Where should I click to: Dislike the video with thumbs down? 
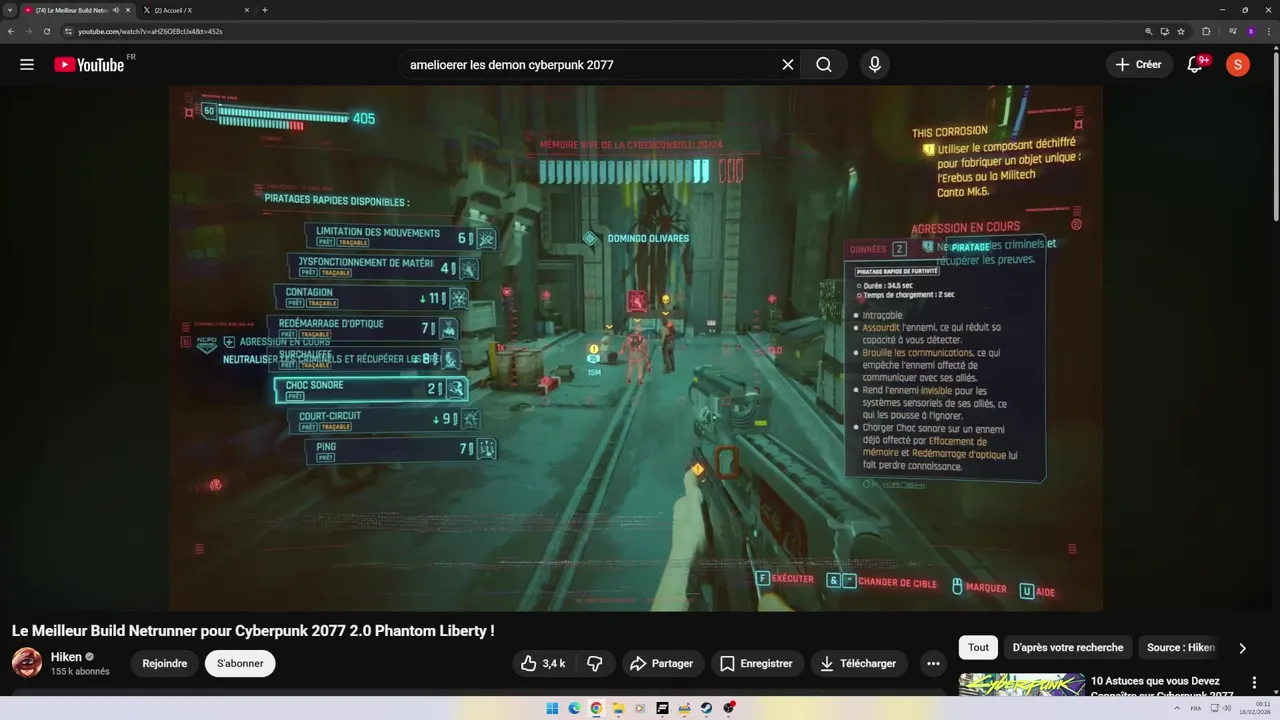coord(595,663)
